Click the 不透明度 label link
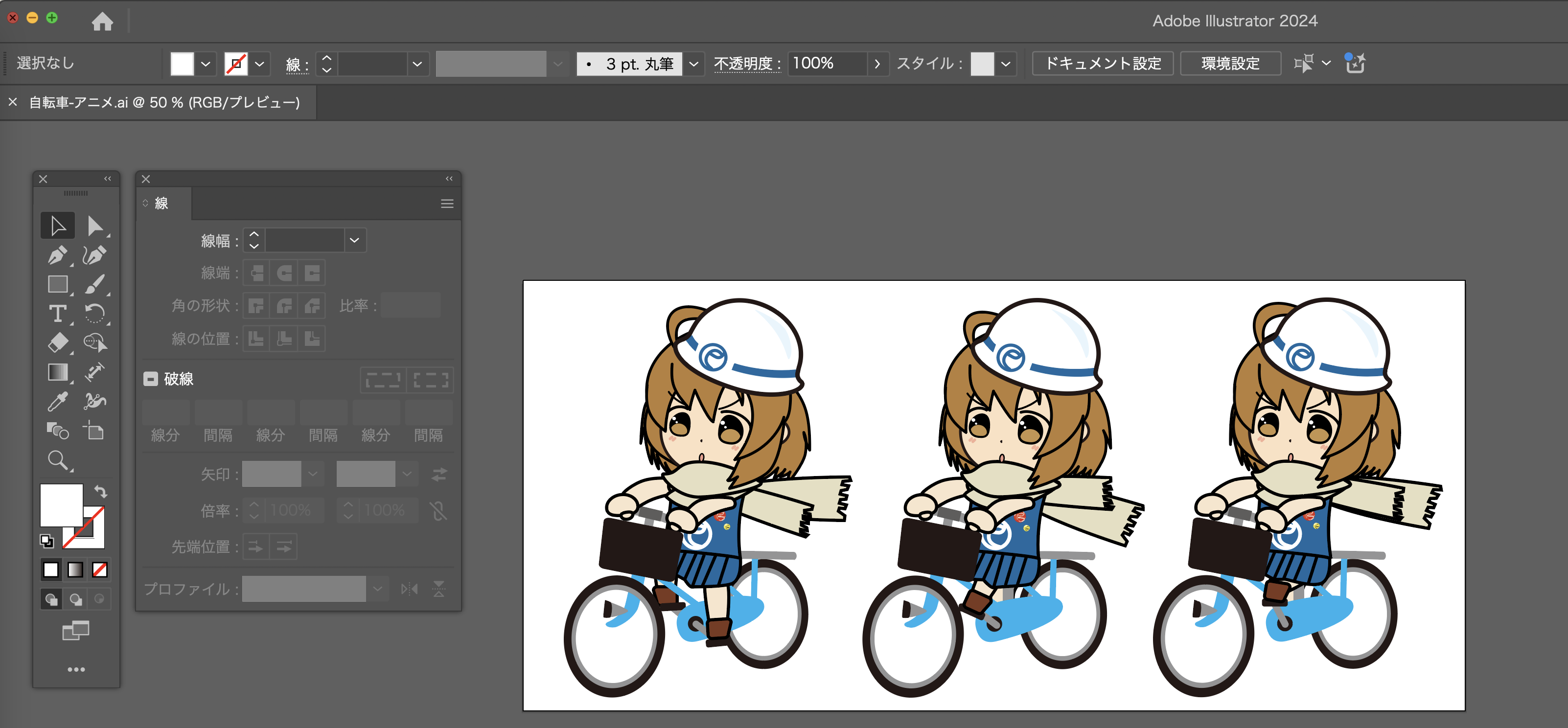Screen dimensions: 1568x728 [x=747, y=63]
